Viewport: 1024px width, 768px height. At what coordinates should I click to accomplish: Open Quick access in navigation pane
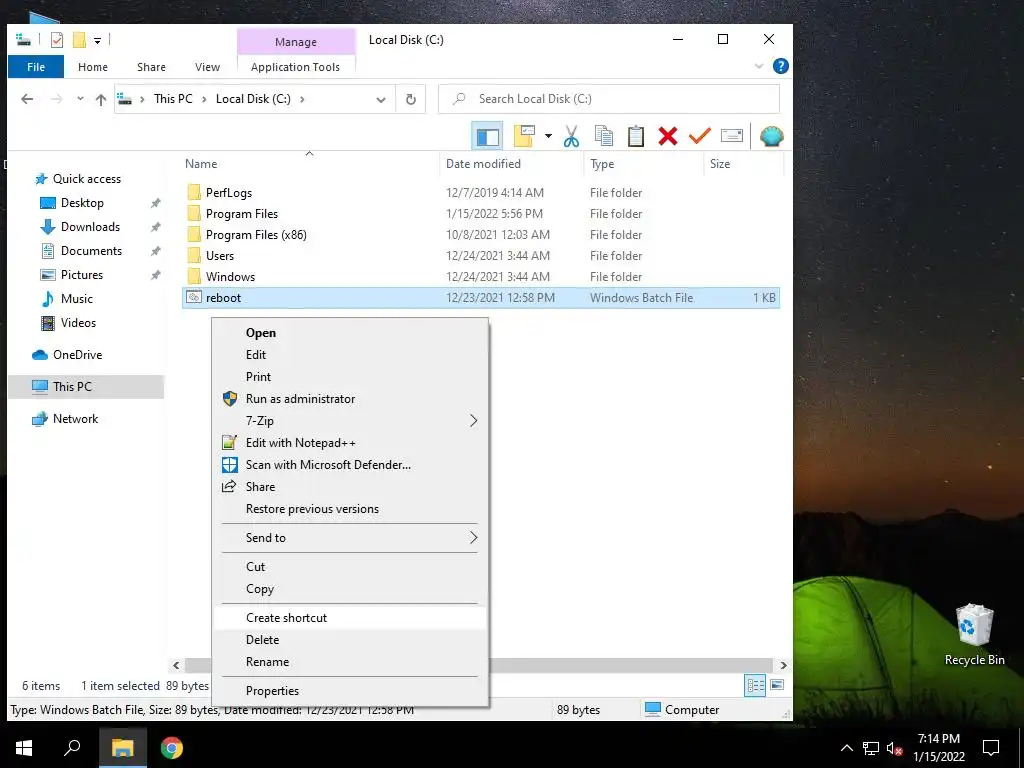point(86,179)
